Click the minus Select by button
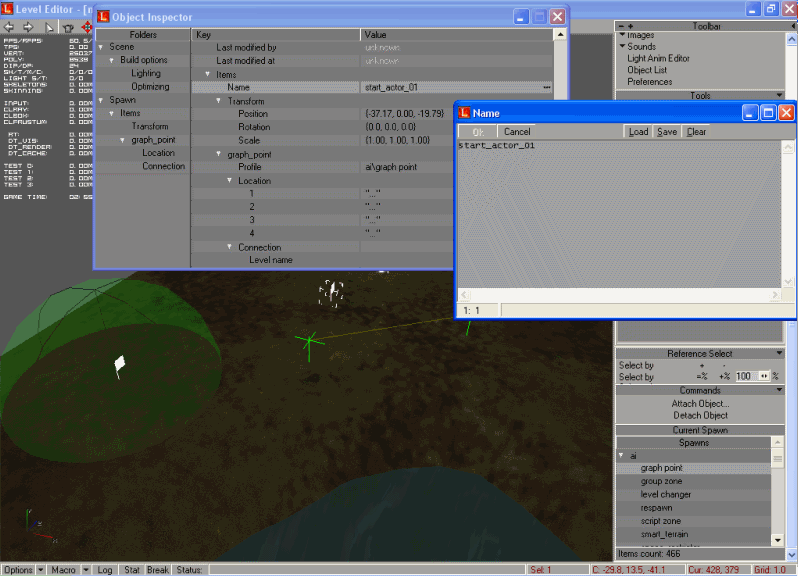 [x=724, y=365]
